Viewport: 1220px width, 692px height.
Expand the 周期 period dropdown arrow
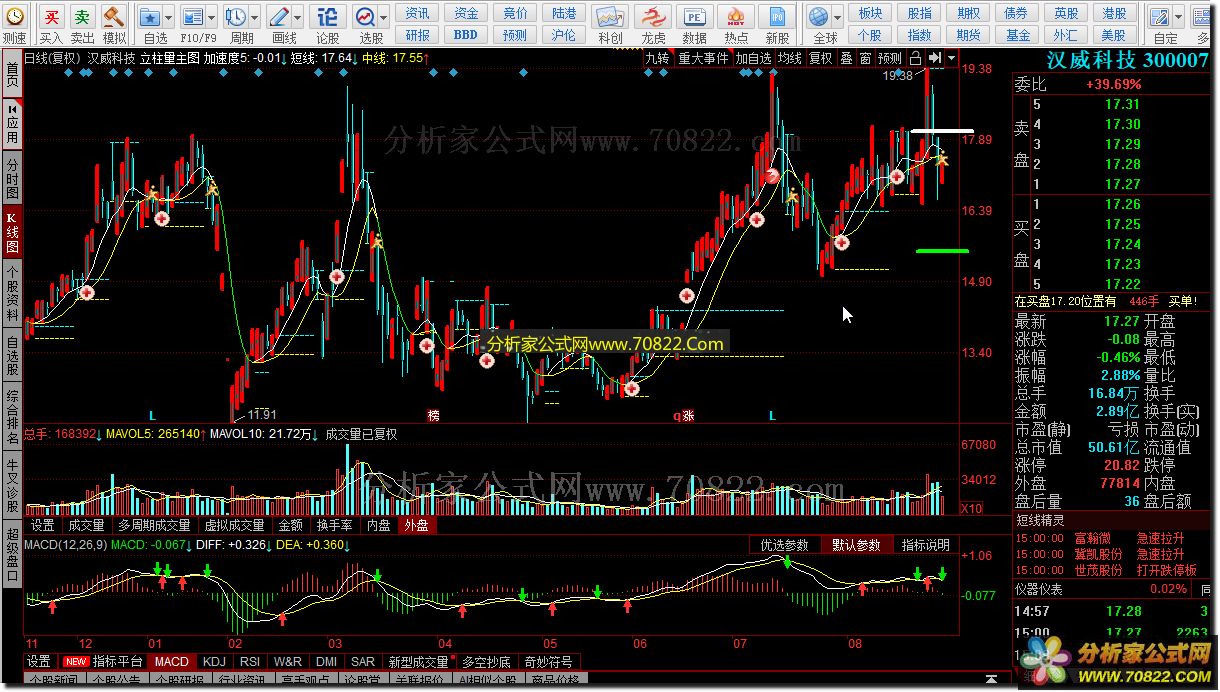point(255,18)
